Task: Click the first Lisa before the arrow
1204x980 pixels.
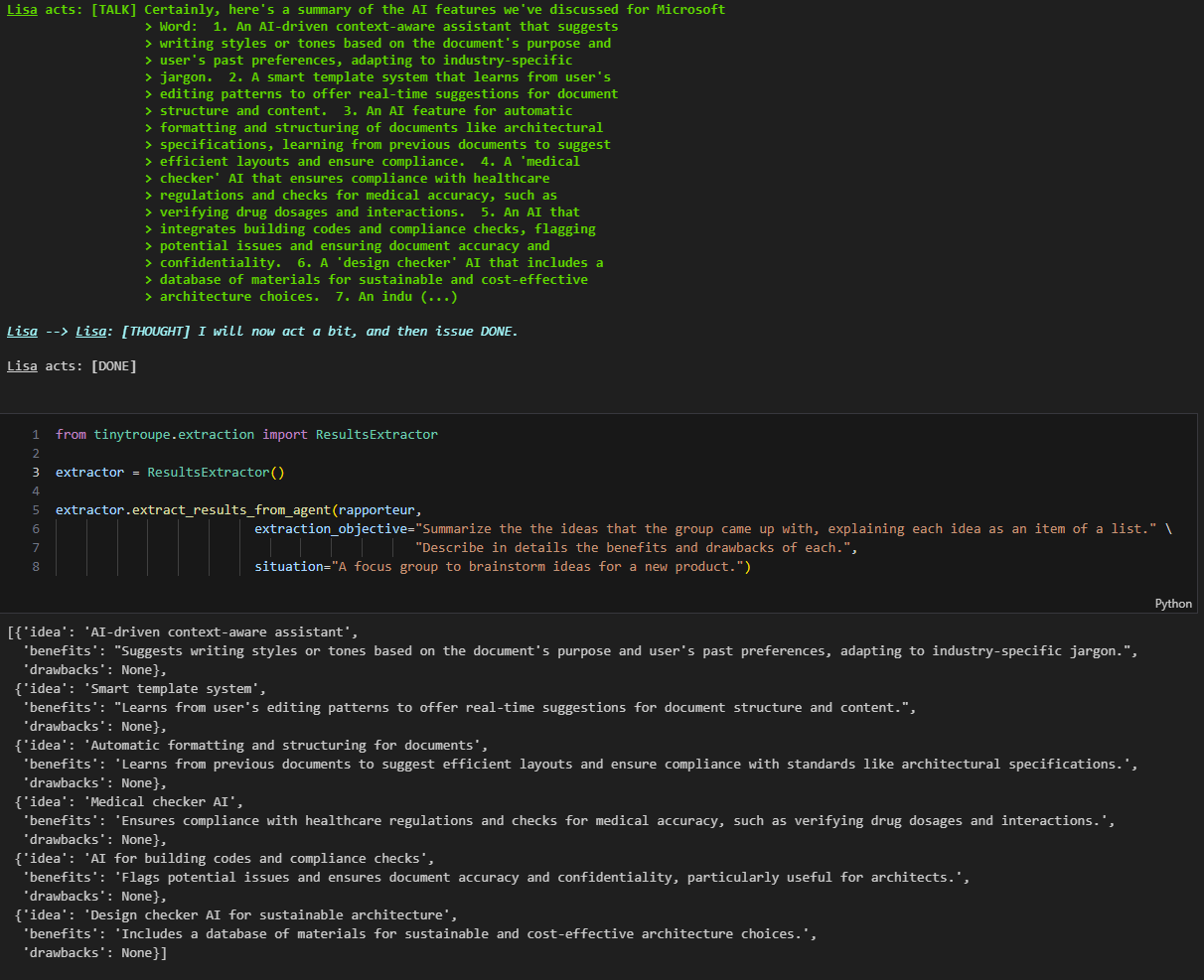Action: click(x=22, y=331)
